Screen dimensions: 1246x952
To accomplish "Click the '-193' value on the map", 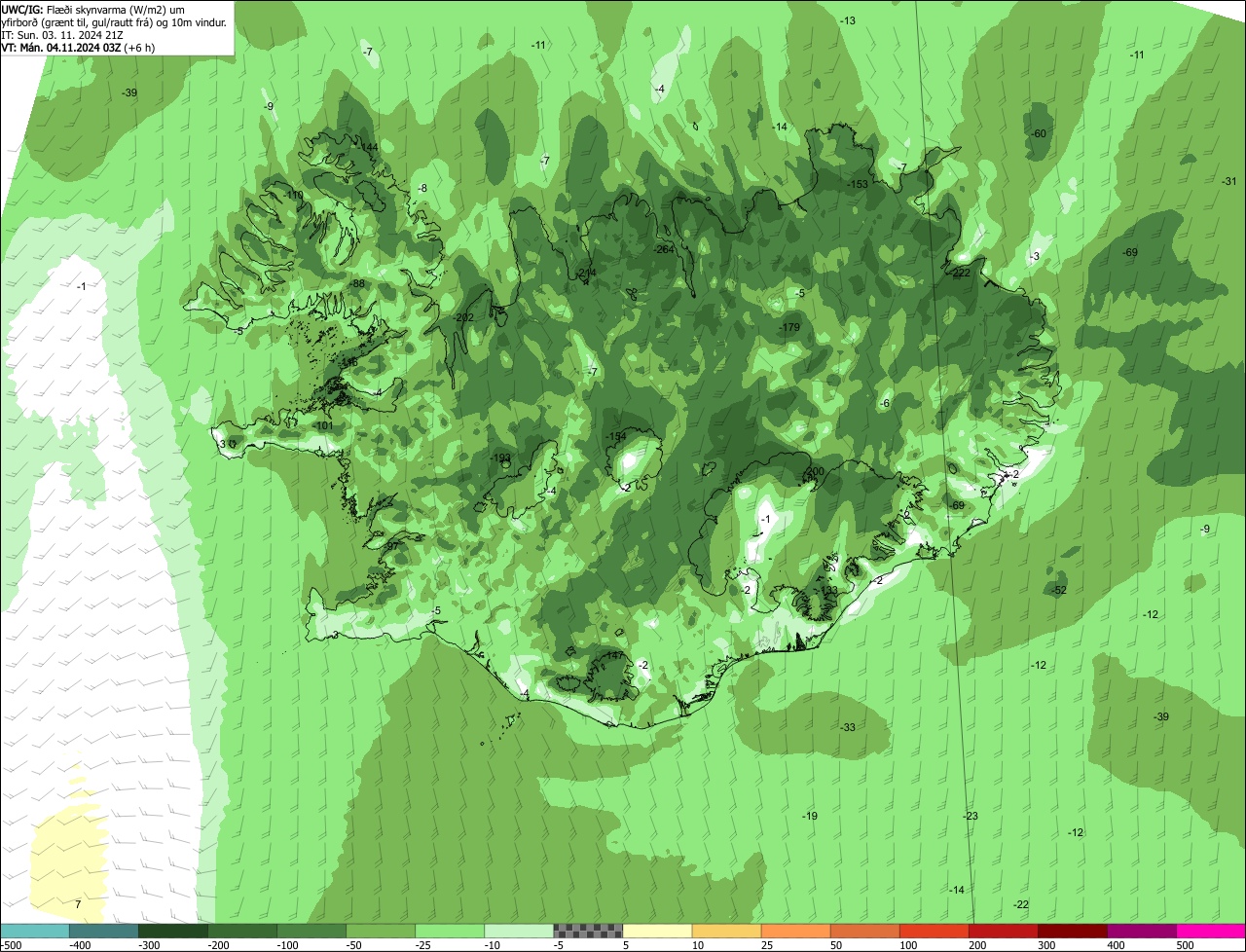I will [500, 458].
